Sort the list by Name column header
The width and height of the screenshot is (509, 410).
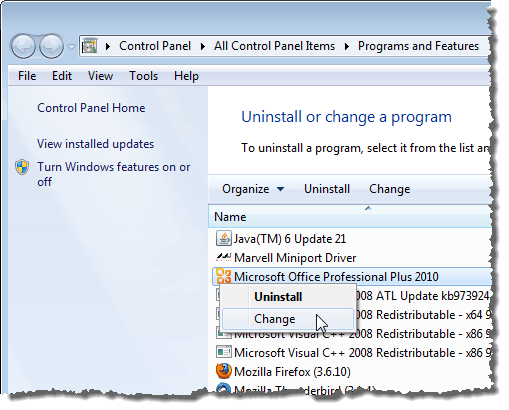click(350, 217)
